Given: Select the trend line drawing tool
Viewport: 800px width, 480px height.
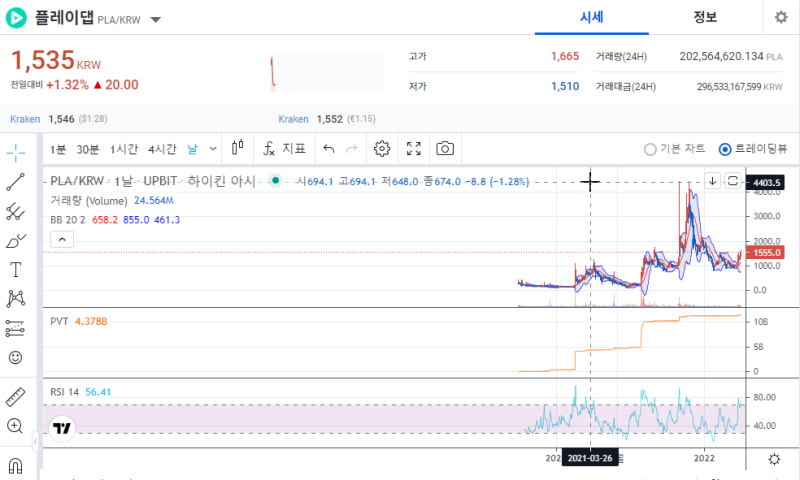Looking at the screenshot, I should [x=16, y=182].
